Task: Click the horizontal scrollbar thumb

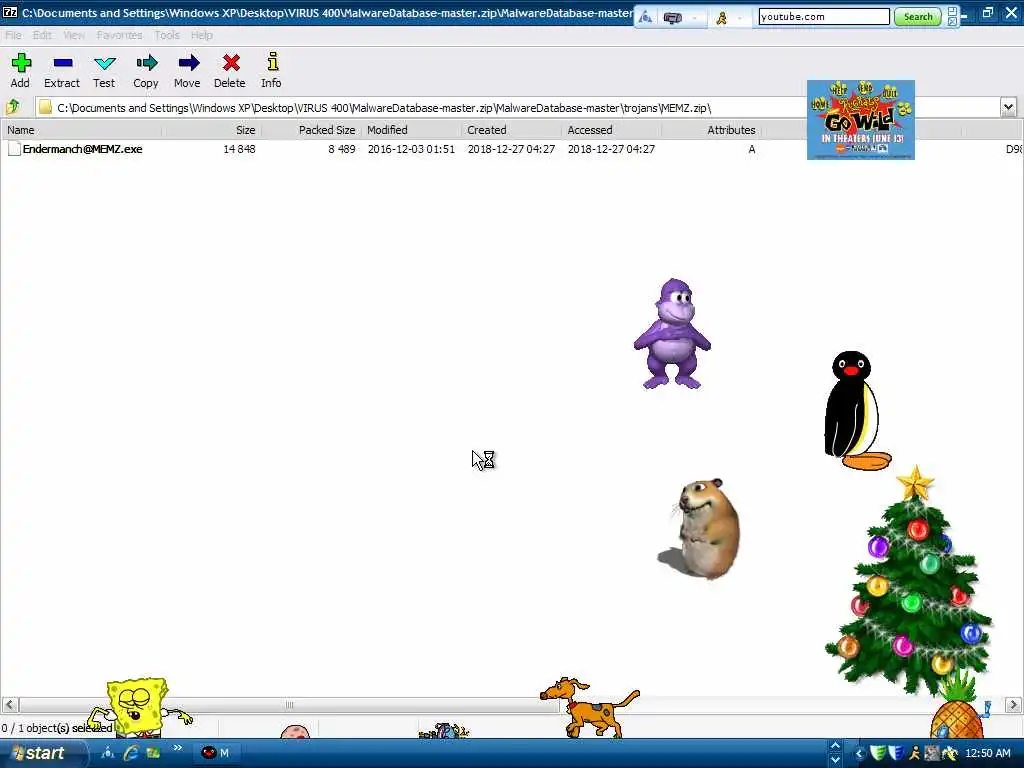Action: pos(289,705)
